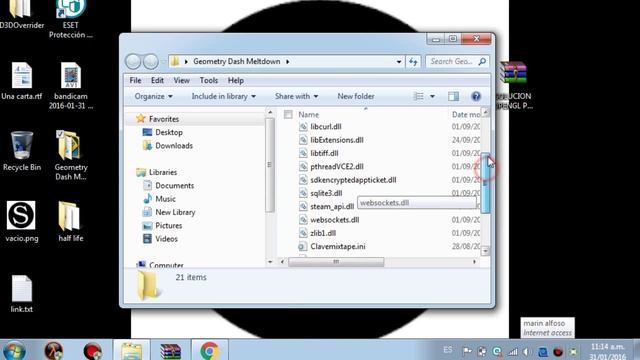Click the Change your view icon
Screen dimensions: 640x360
tap(418, 96)
